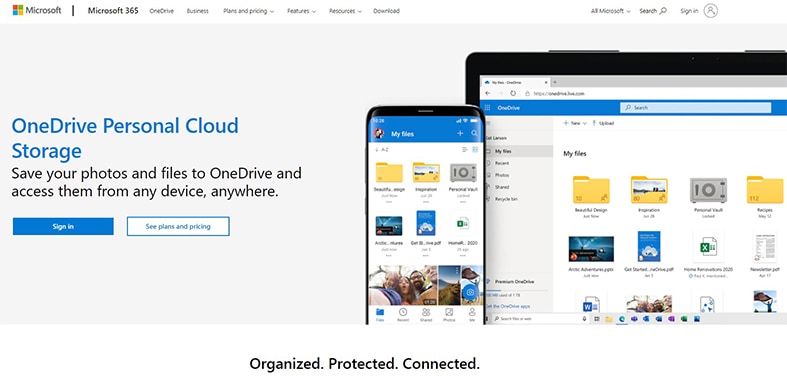Expand the Features dropdown menu
The width and height of the screenshot is (787, 376).
point(301,11)
